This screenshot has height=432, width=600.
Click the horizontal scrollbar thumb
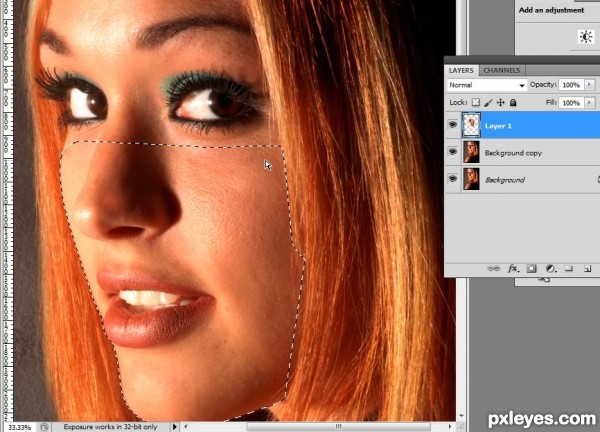tap(338, 427)
